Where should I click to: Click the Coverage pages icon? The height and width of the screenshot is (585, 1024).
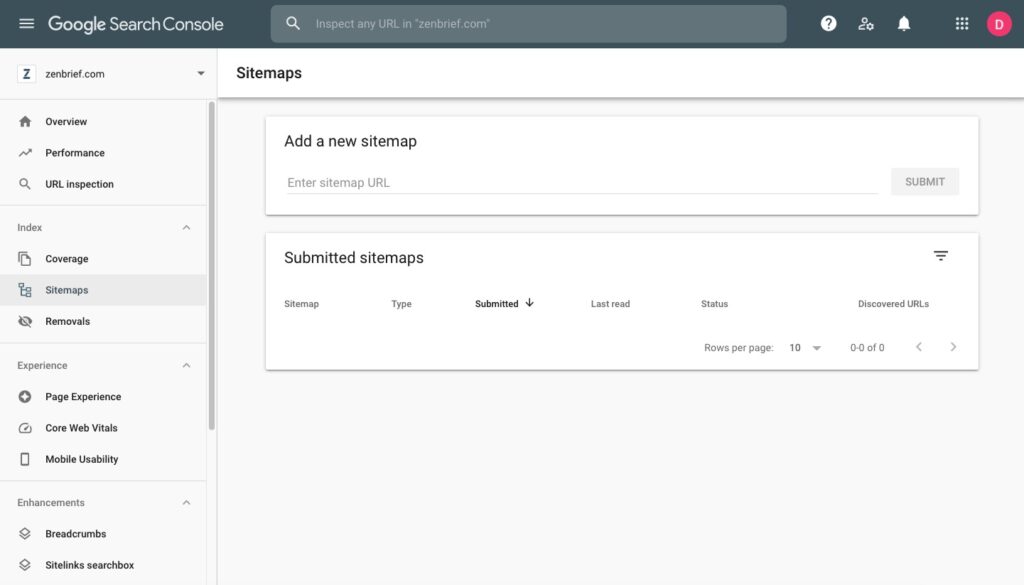click(25, 259)
